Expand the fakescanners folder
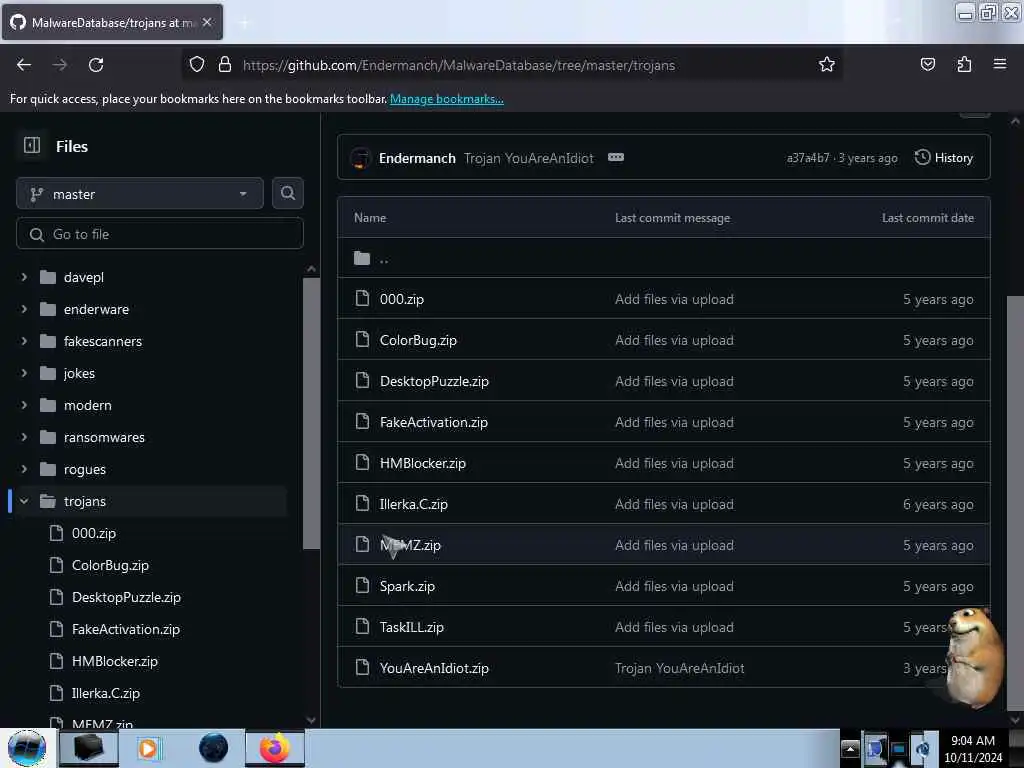 [24, 341]
